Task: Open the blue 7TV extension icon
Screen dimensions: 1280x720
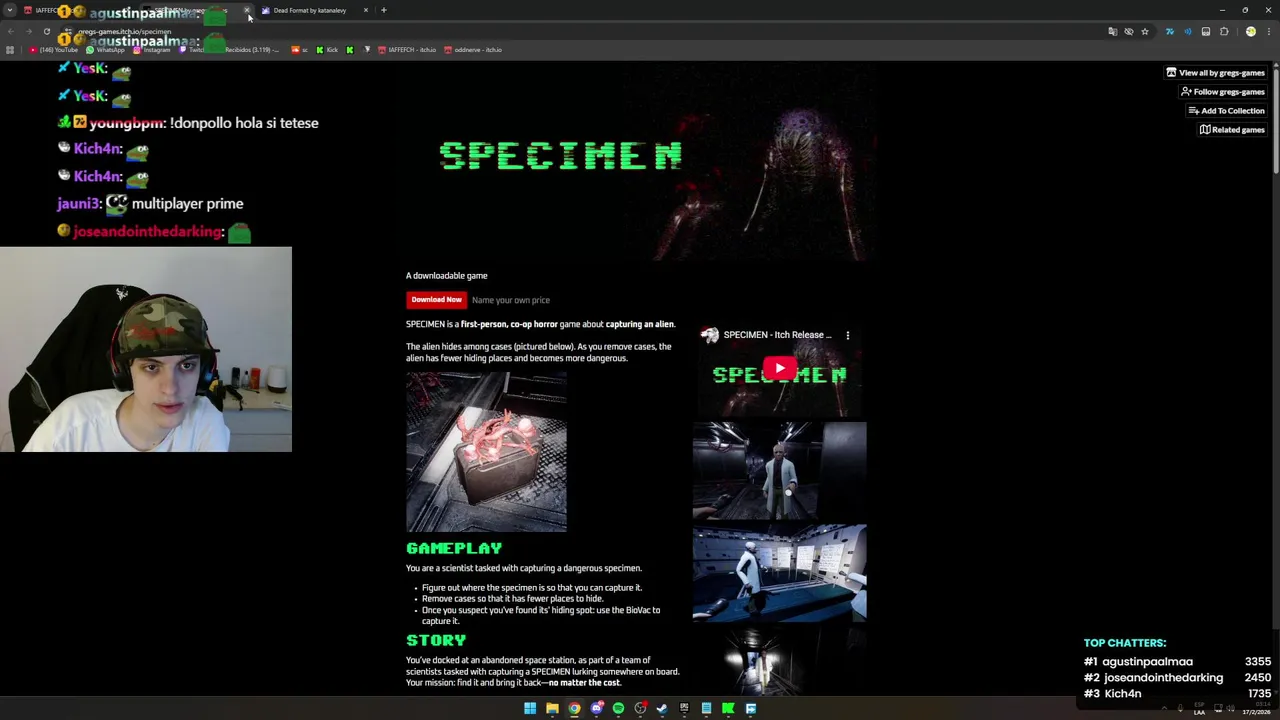Action: point(1170,32)
